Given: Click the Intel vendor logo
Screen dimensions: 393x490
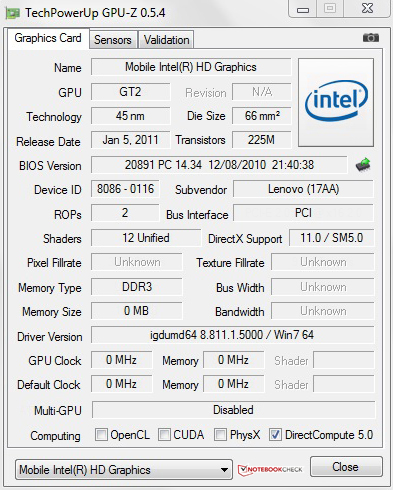Looking at the screenshot, I should point(336,102).
